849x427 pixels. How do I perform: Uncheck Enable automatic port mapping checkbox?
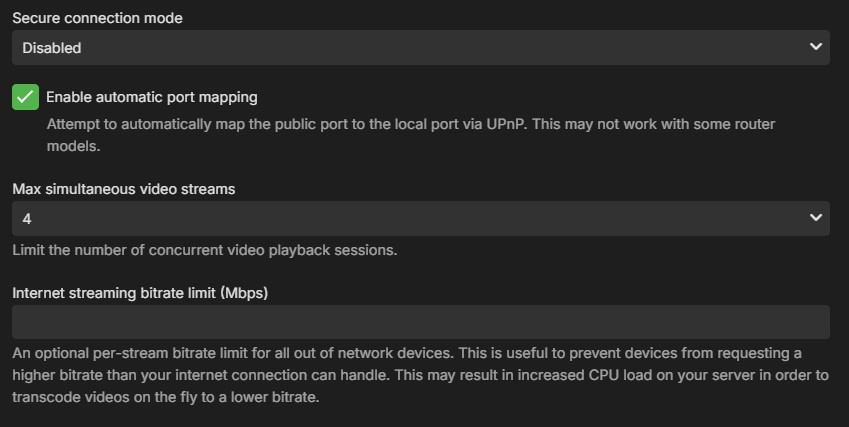click(26, 97)
